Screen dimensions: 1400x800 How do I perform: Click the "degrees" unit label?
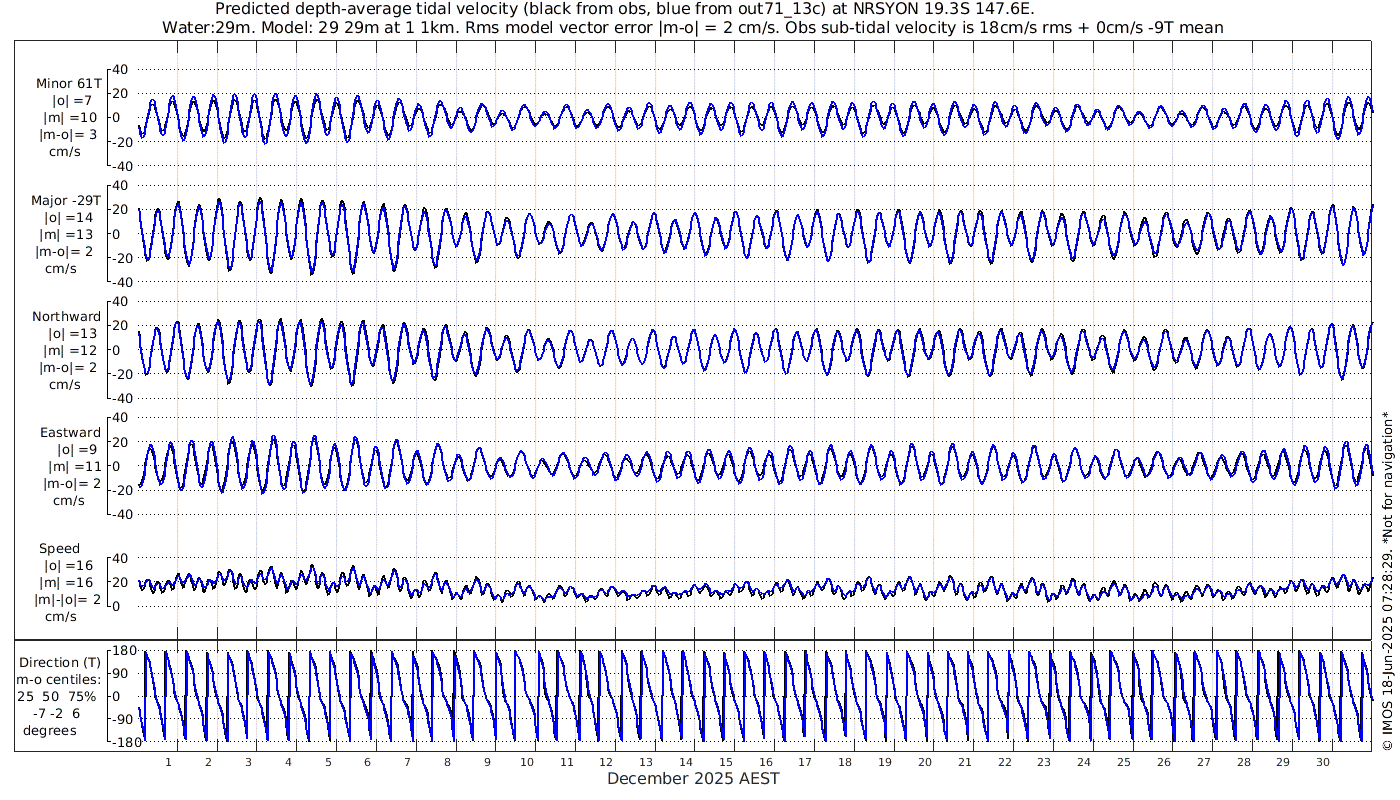(50, 730)
